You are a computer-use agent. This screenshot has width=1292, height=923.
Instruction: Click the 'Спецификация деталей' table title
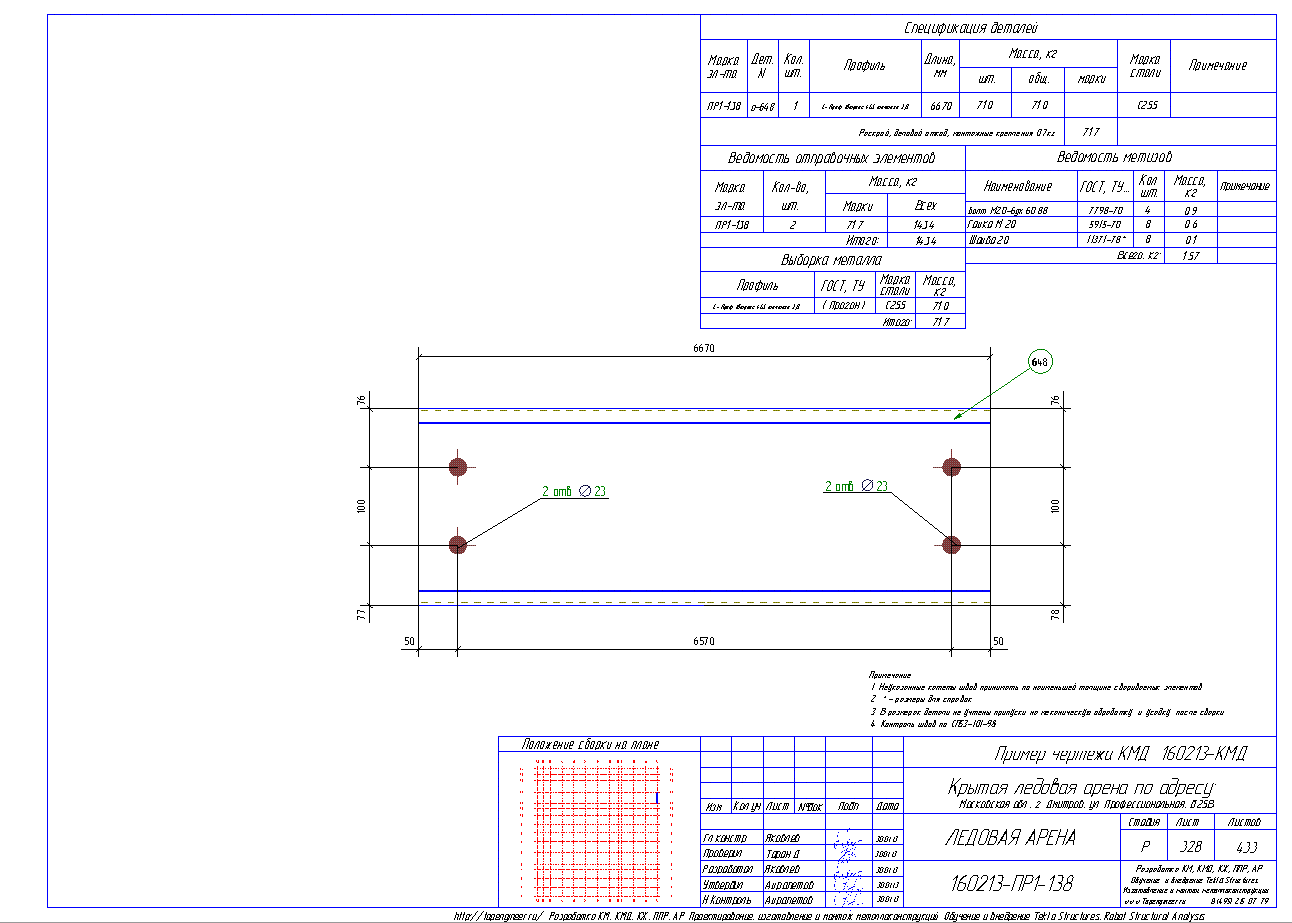[x=986, y=28]
